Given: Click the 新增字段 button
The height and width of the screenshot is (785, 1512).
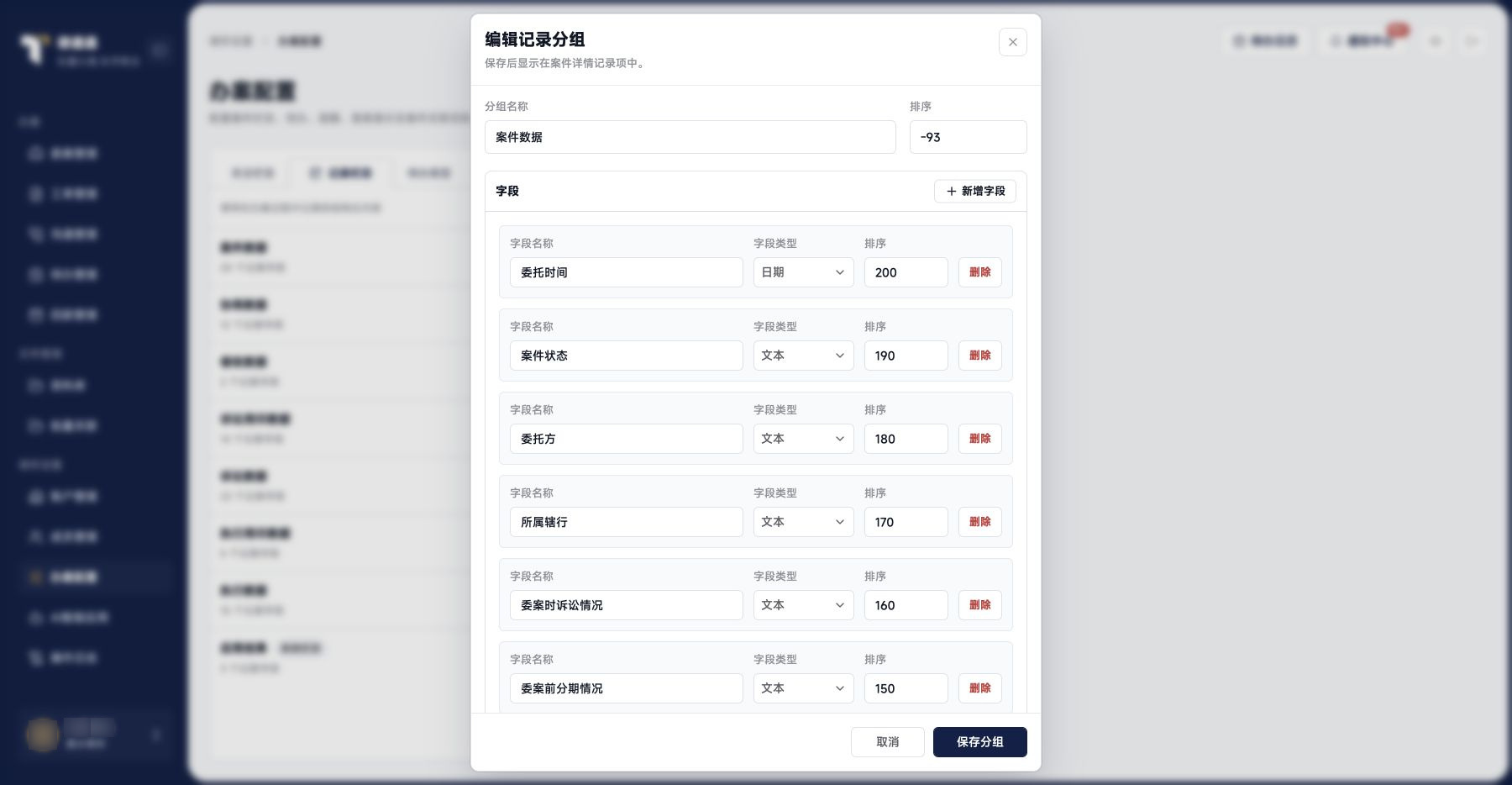Looking at the screenshot, I should pos(974,191).
